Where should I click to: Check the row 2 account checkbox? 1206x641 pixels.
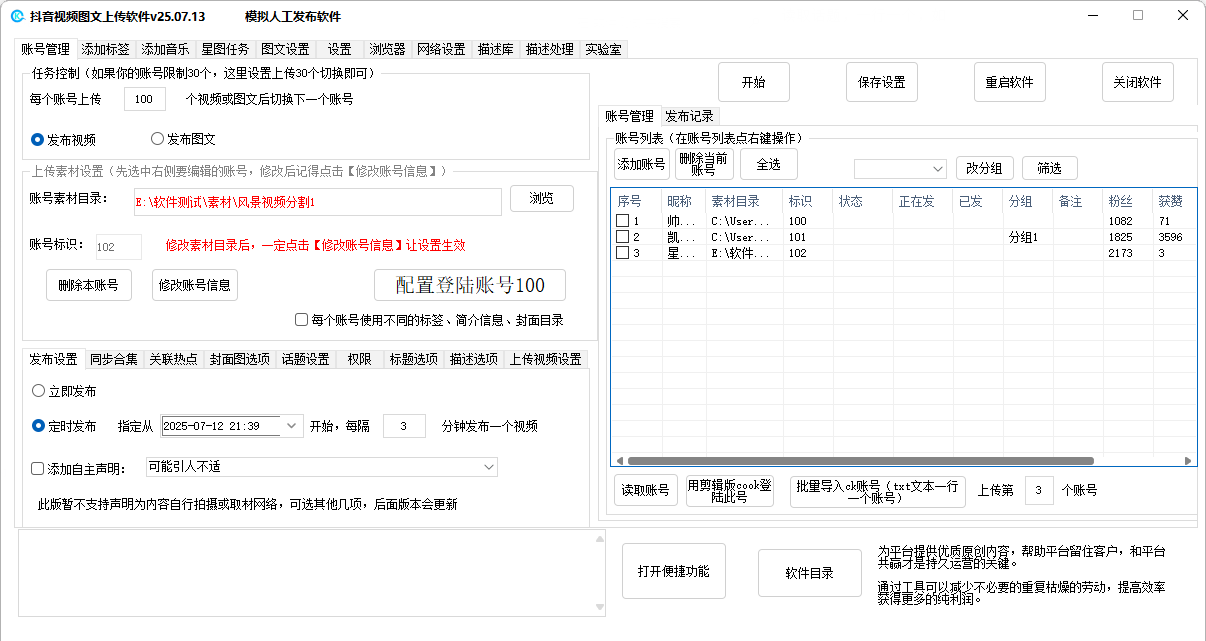[622, 237]
